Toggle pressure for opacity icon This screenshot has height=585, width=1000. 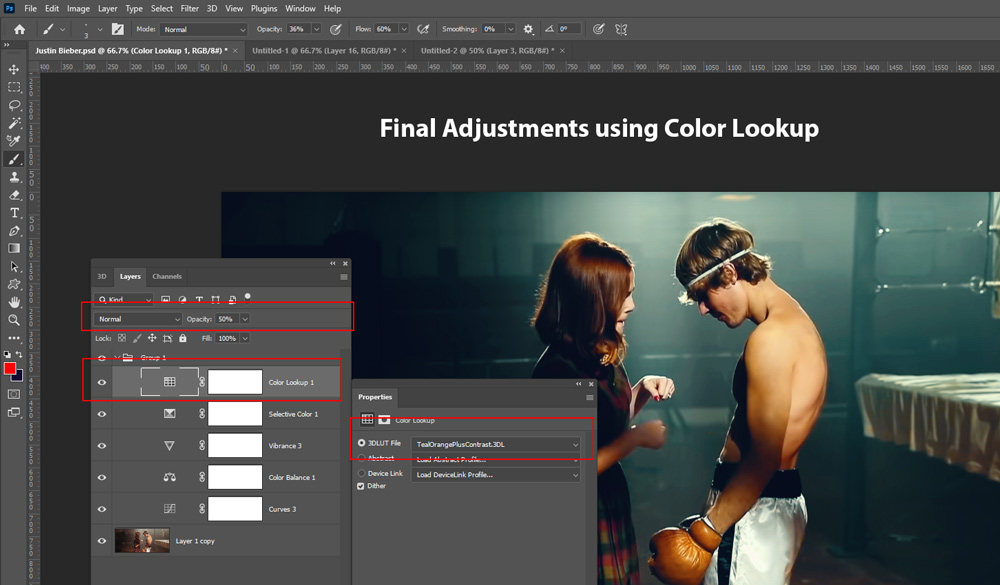(335, 29)
